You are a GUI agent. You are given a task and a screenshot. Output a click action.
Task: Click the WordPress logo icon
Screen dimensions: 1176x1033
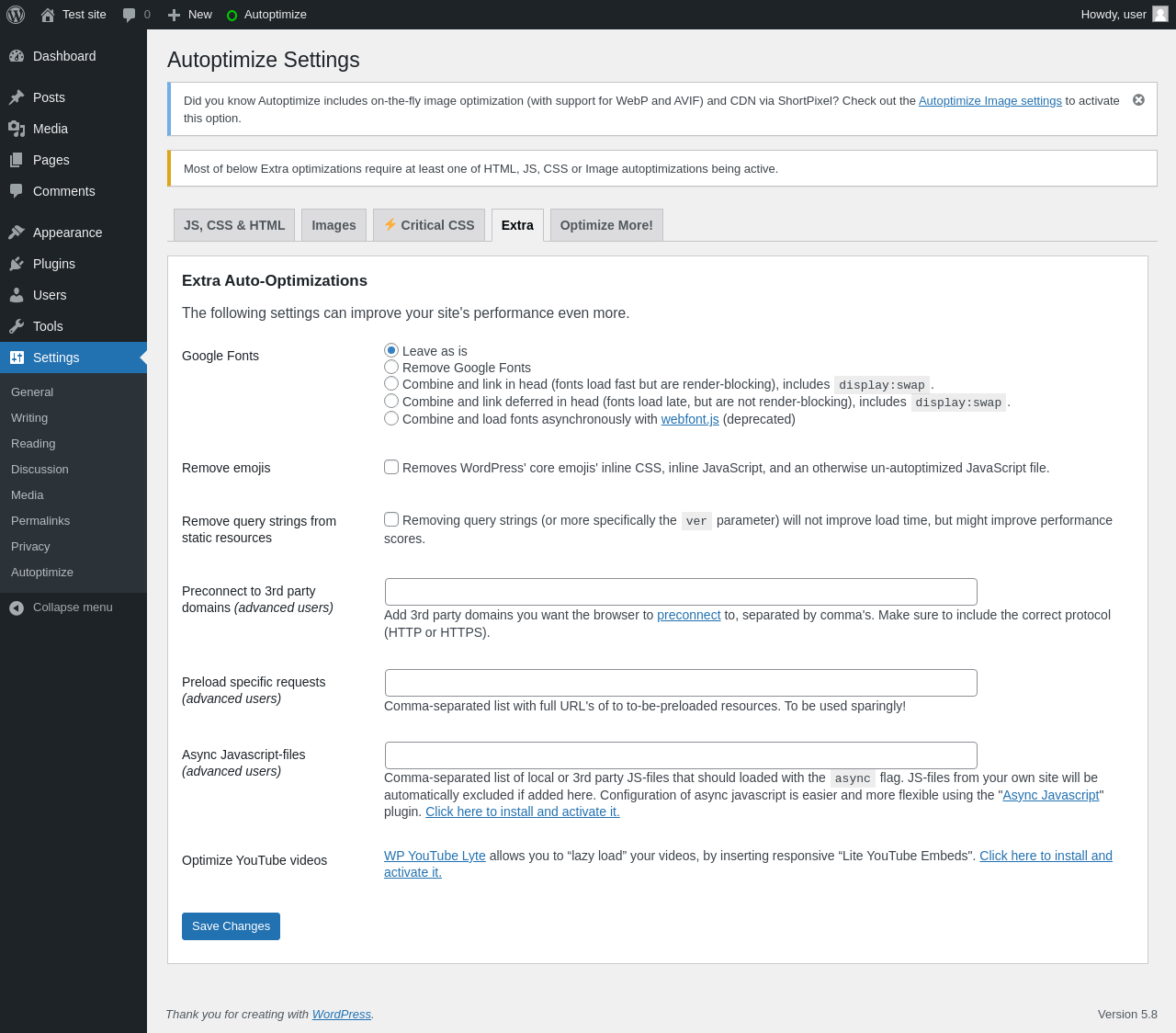coord(16,15)
